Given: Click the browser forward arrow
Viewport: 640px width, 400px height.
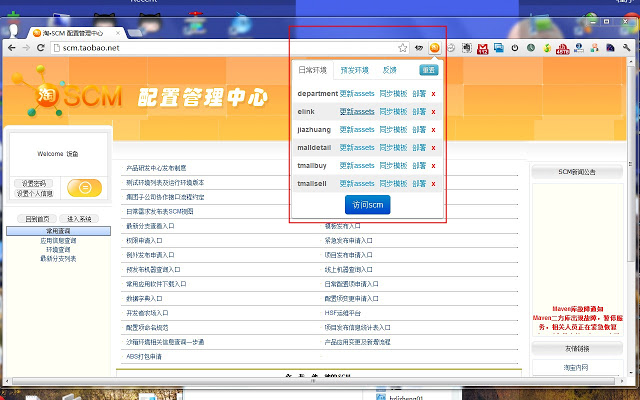Looking at the screenshot, I should click(x=26, y=48).
